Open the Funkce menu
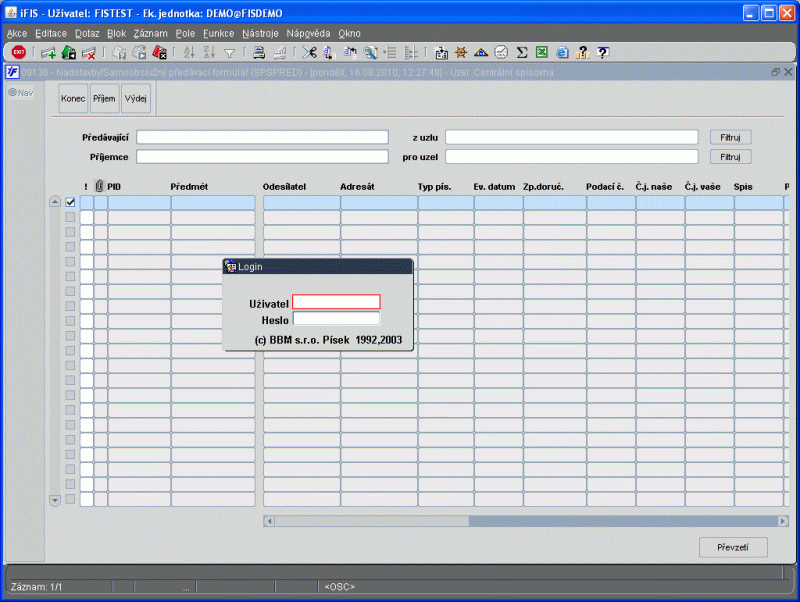The image size is (800, 602). [218, 34]
